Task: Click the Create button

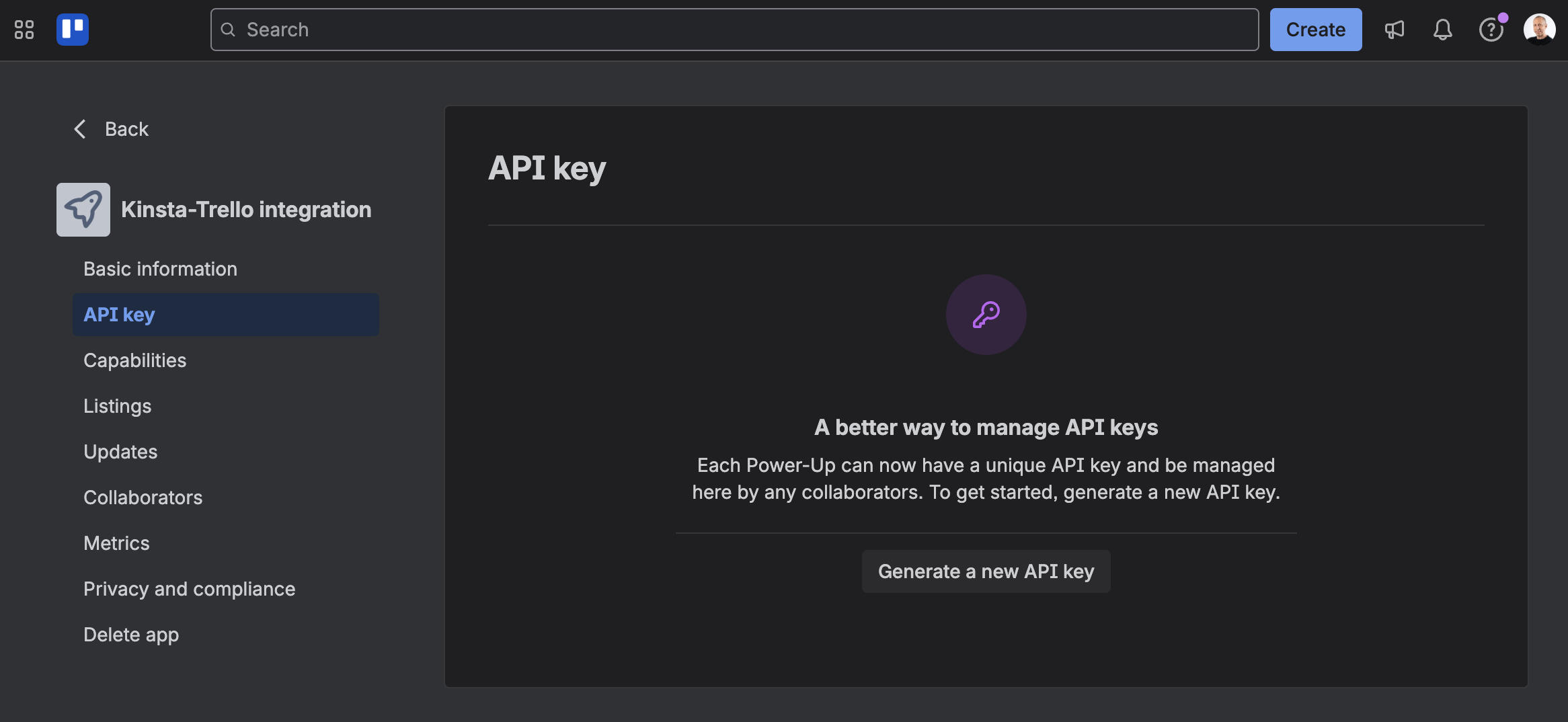Action: [1315, 29]
